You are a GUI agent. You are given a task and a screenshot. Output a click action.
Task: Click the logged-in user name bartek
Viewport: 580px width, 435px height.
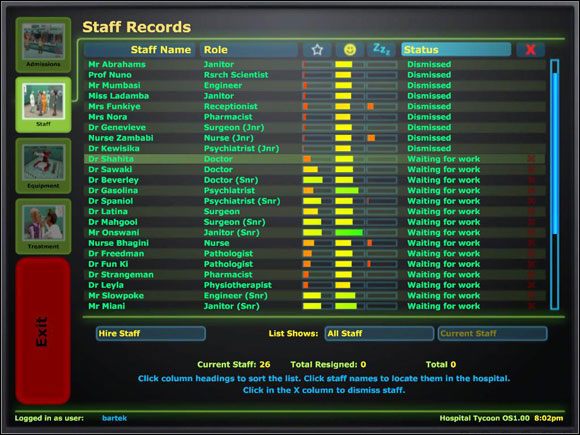pyautogui.click(x=114, y=418)
